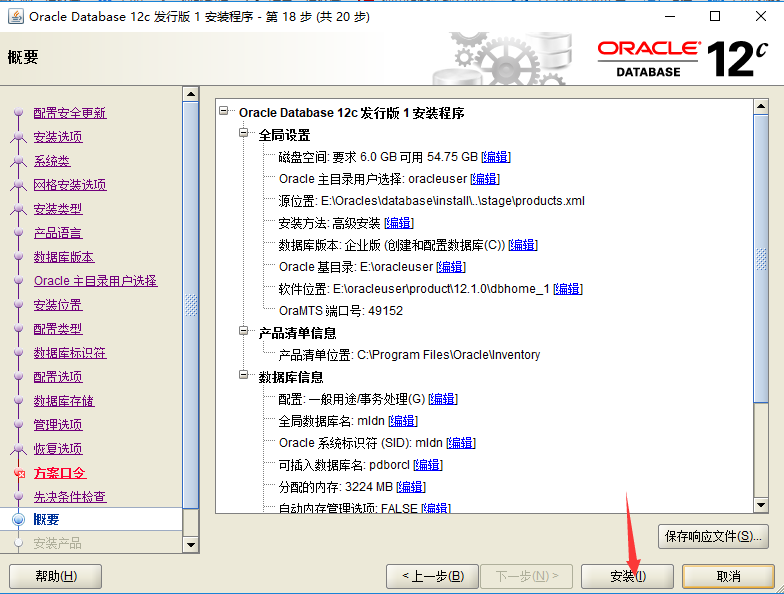The width and height of the screenshot is (784, 594).
Task: Select the 产品清单位置 Inventory path row
Action: click(x=409, y=355)
